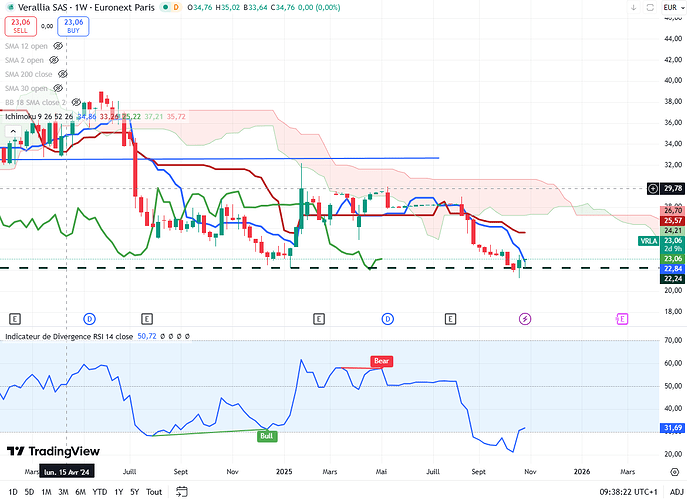The image size is (687, 500).
Task: Toggle visibility of SMA 12 open indicator
Action: [60, 45]
